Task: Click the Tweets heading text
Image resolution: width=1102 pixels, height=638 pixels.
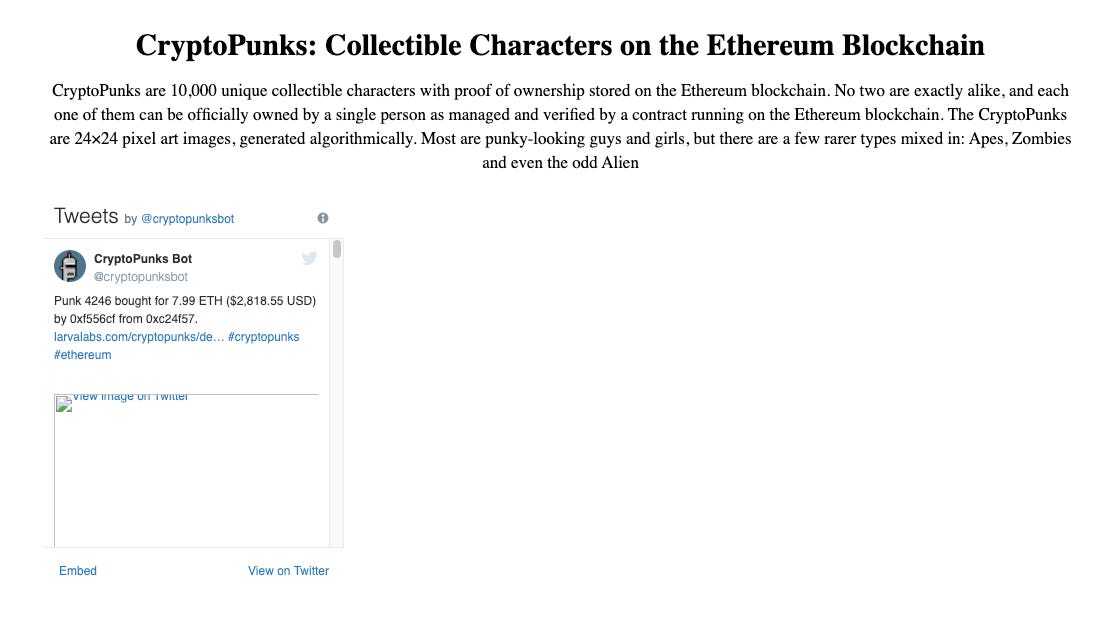Action: 86,216
